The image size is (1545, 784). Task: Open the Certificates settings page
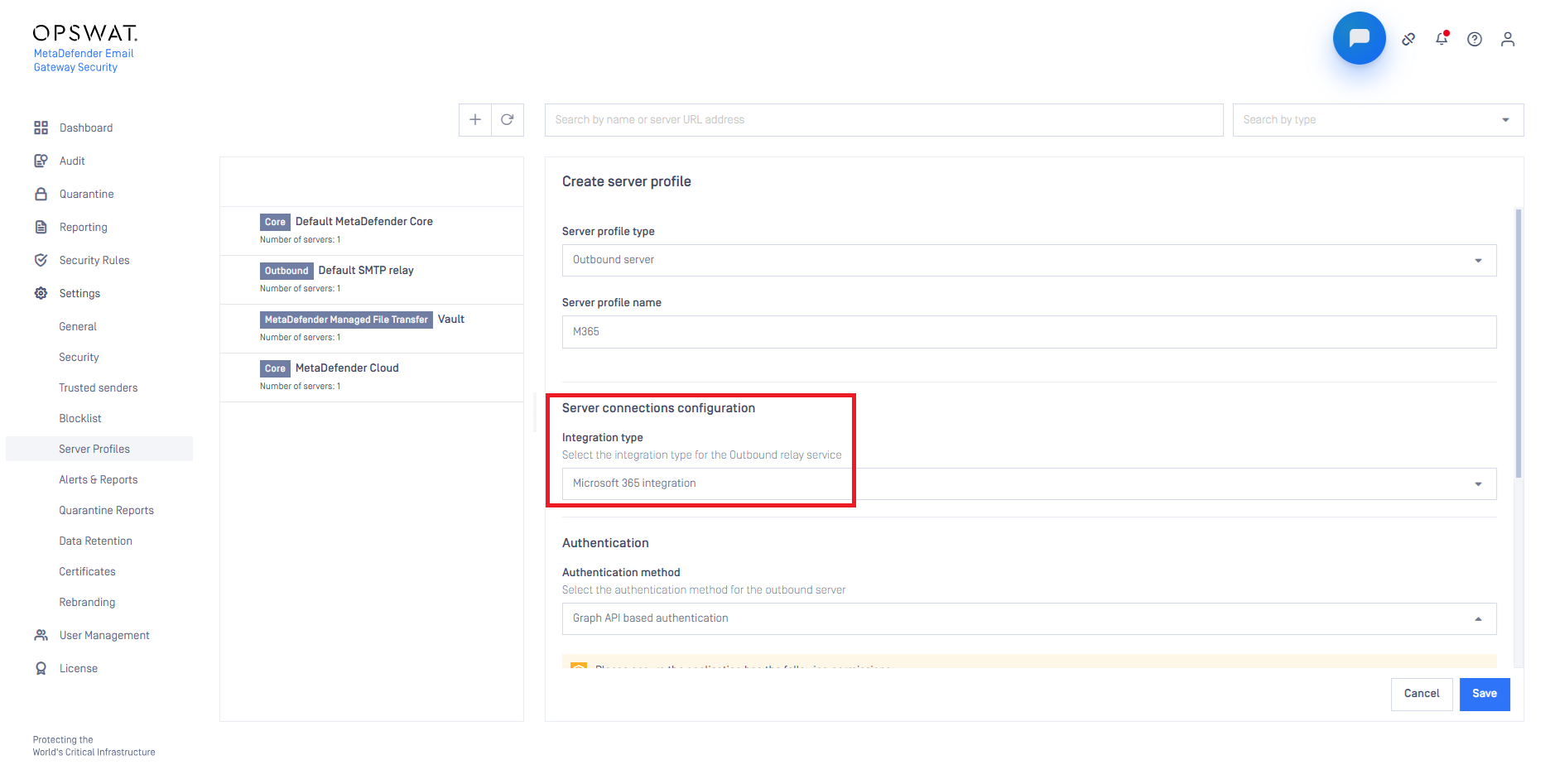(x=87, y=571)
